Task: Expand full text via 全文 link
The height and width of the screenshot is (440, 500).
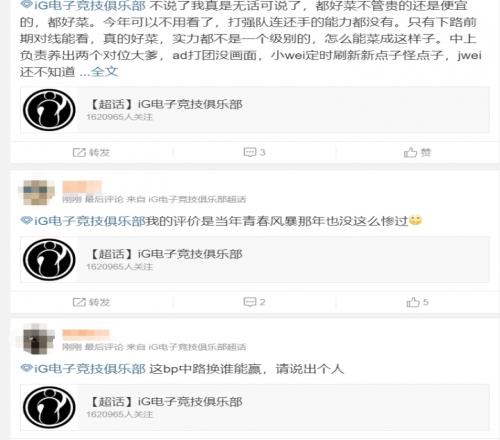Action: pyautogui.click(x=105, y=72)
